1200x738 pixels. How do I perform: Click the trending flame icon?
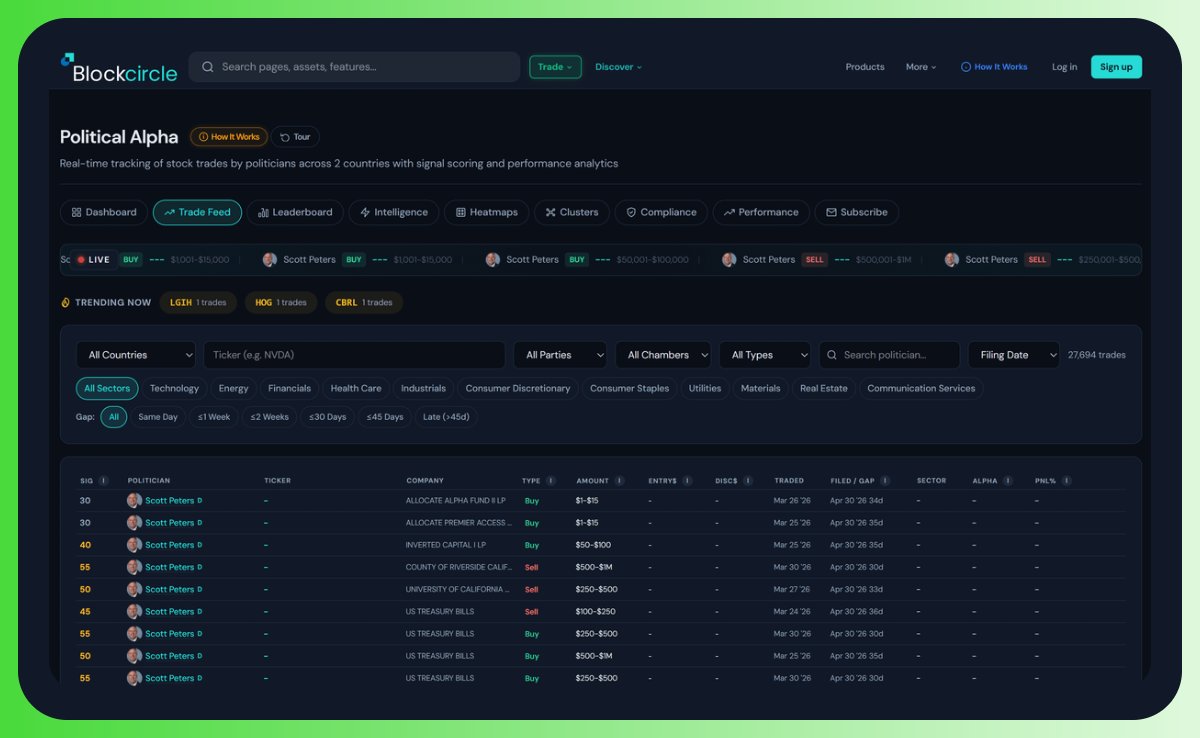tap(65, 302)
